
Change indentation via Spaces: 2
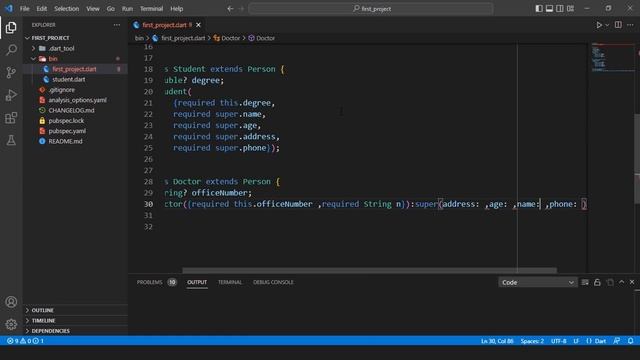click(x=532, y=341)
